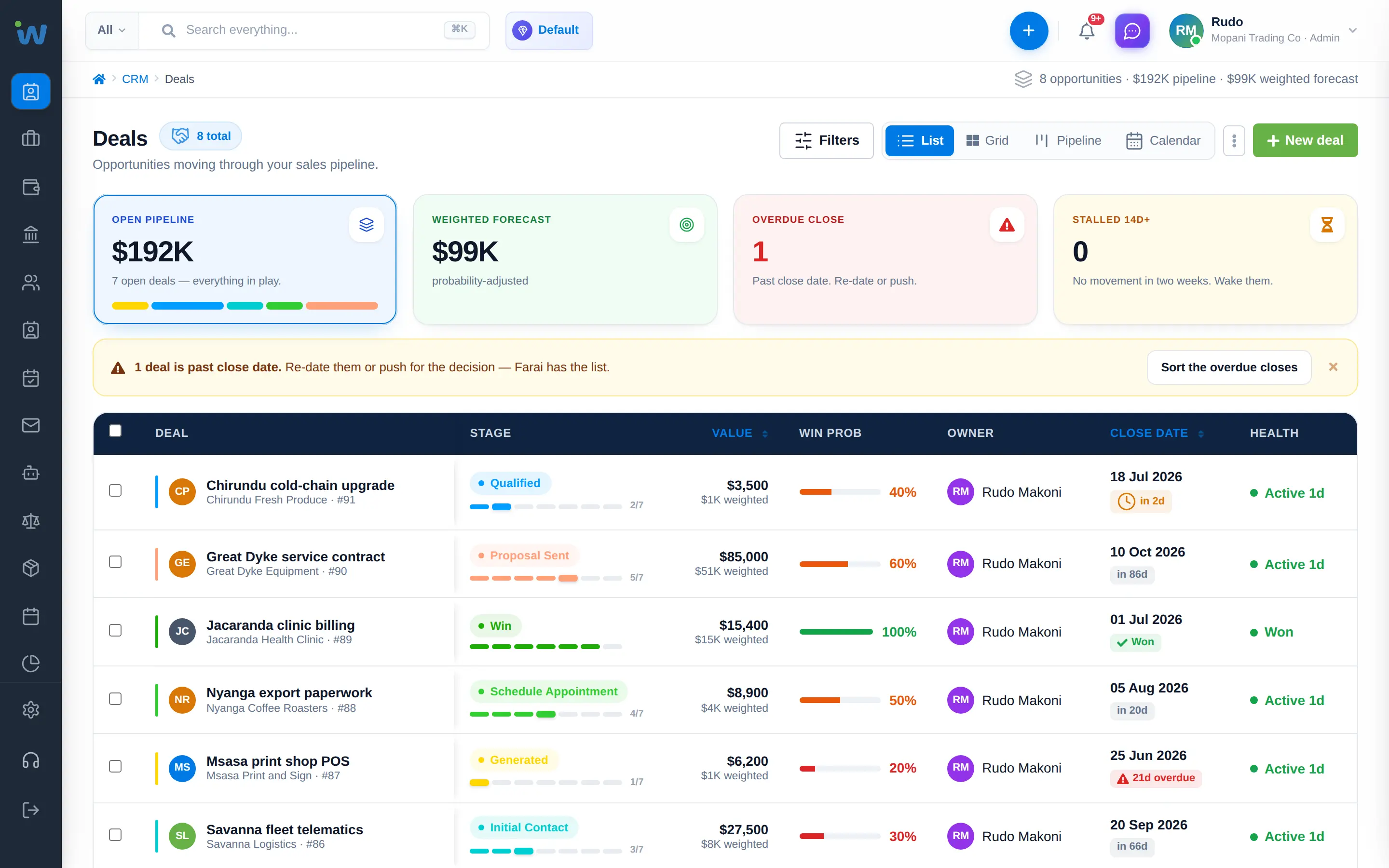
Task: Click the Overdue Close warning icon
Action: [1007, 224]
